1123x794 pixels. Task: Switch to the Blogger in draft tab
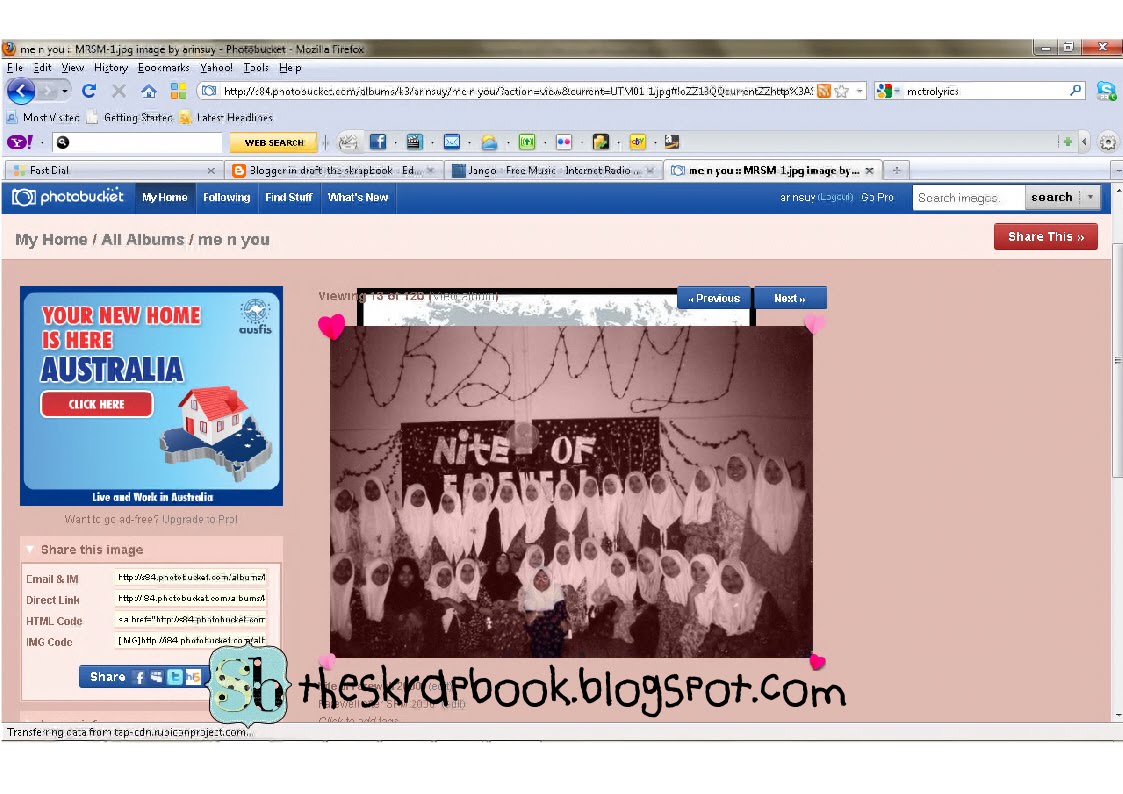tap(334, 170)
